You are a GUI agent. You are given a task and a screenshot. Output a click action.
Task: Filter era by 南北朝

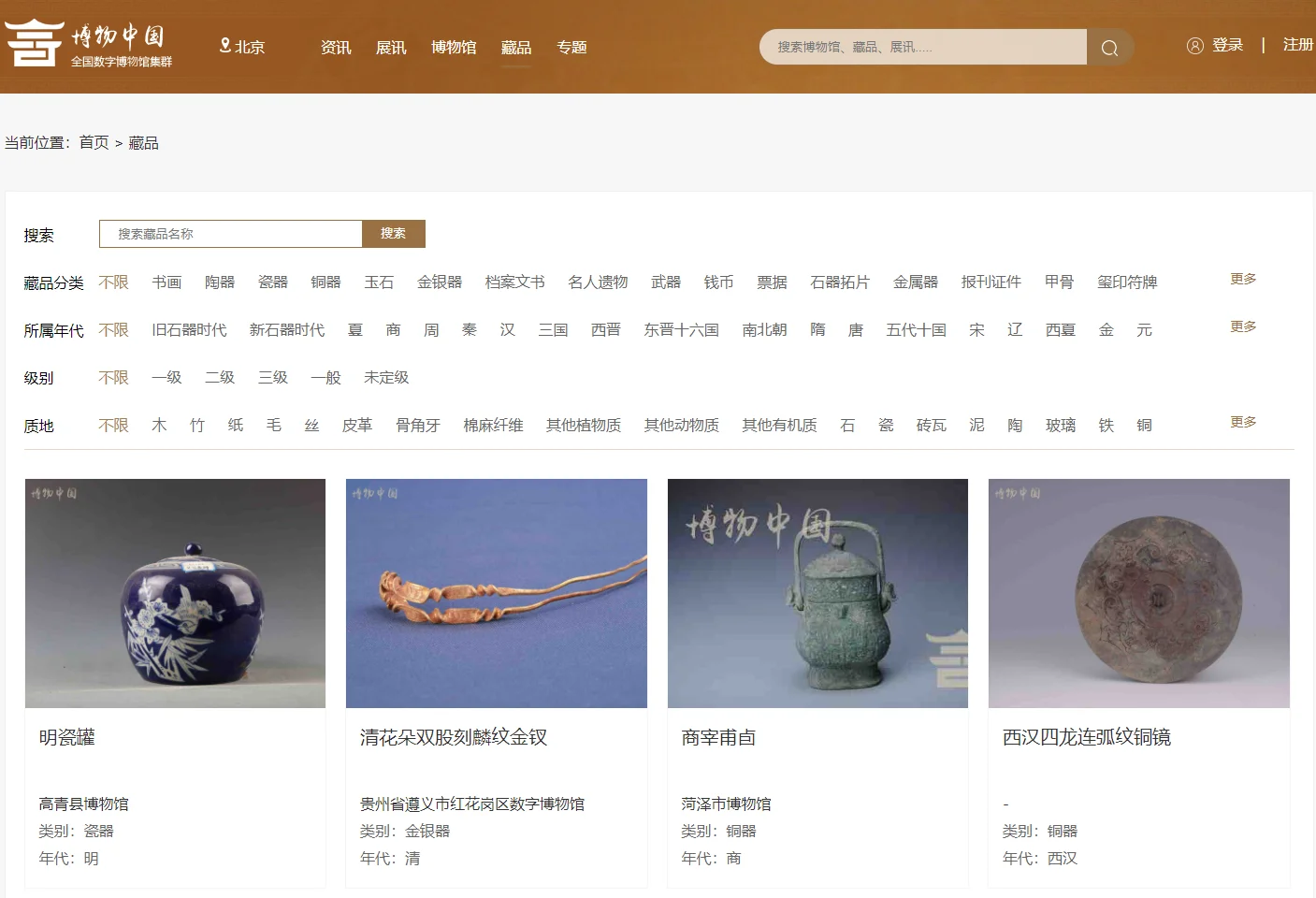point(764,329)
